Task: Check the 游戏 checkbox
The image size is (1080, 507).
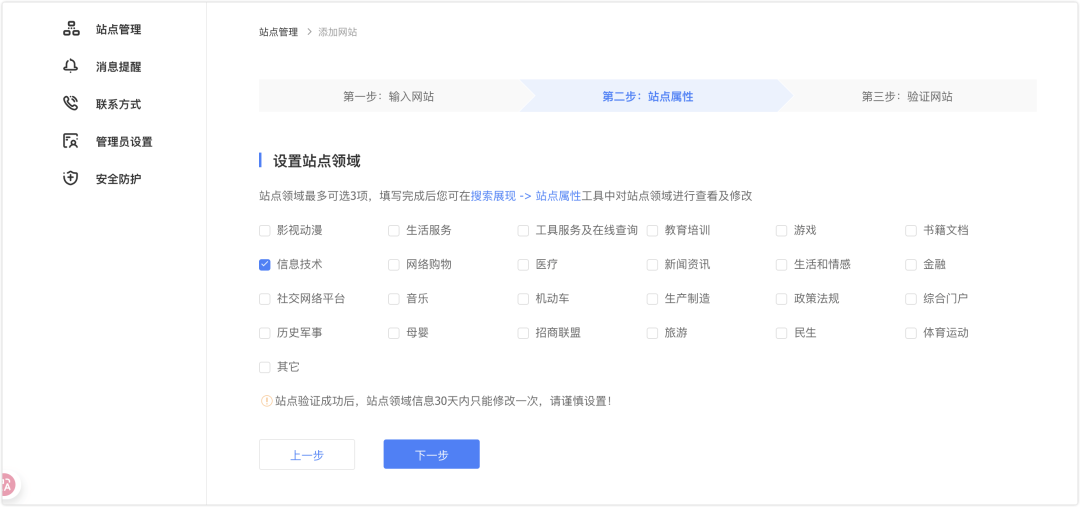Action: pos(781,231)
